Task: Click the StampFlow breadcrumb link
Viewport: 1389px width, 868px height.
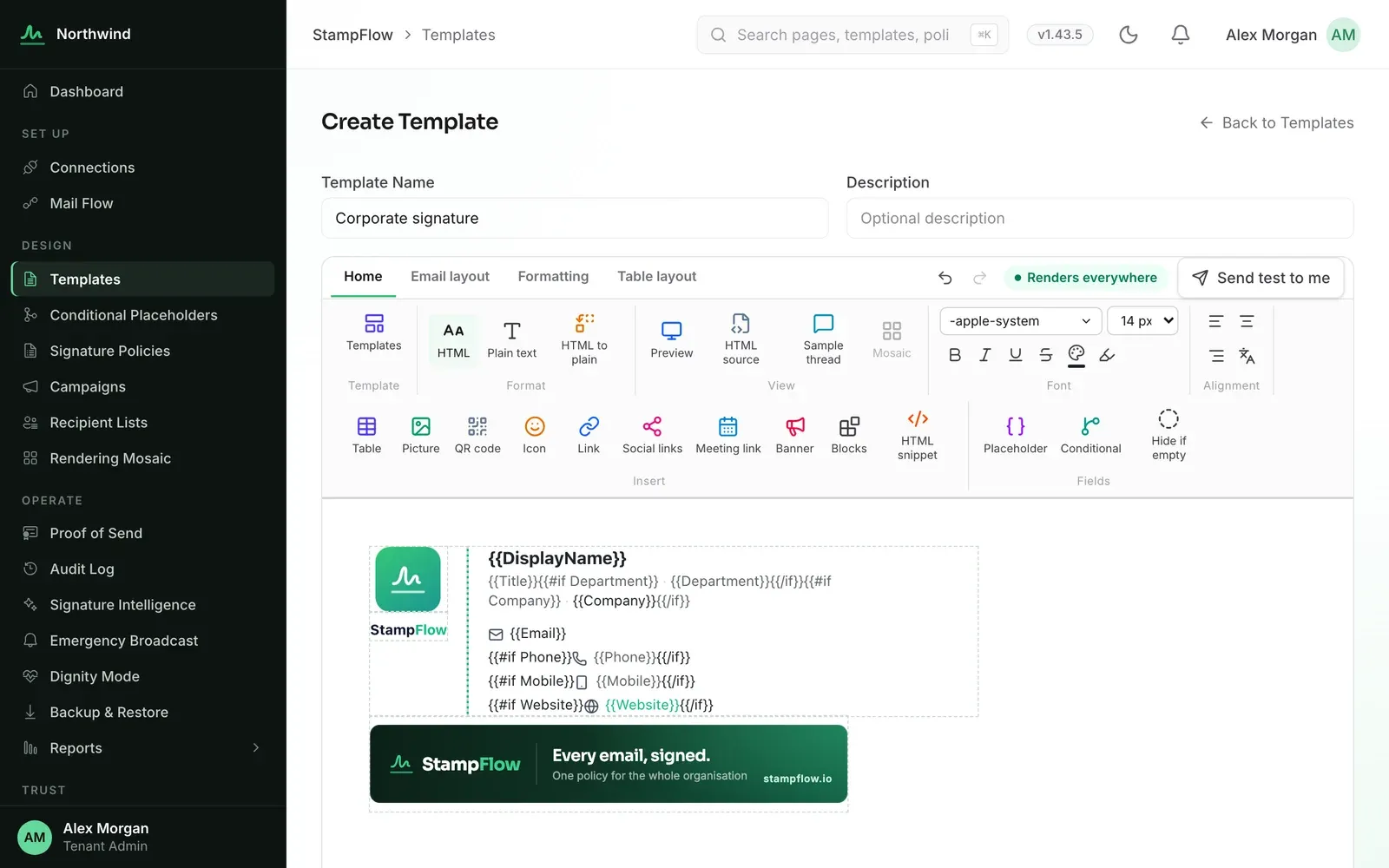Action: [x=352, y=35]
